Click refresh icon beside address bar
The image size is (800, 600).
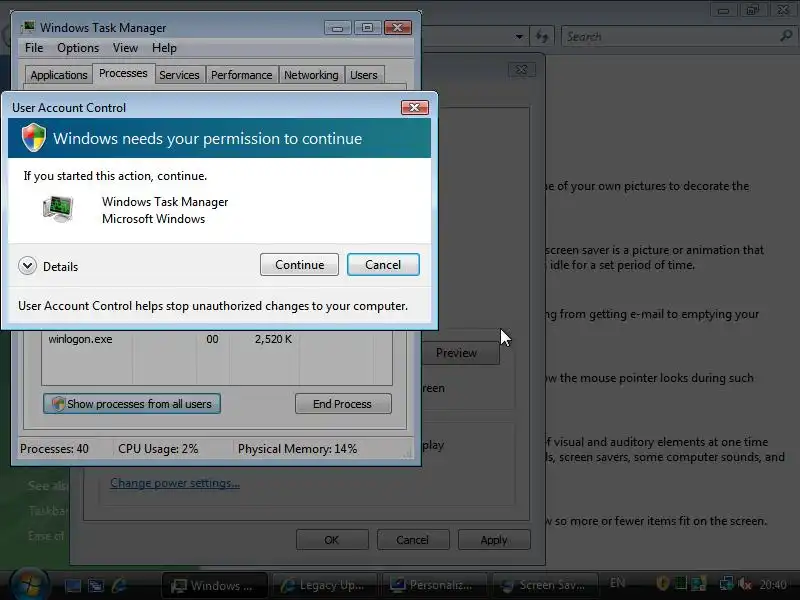point(542,36)
